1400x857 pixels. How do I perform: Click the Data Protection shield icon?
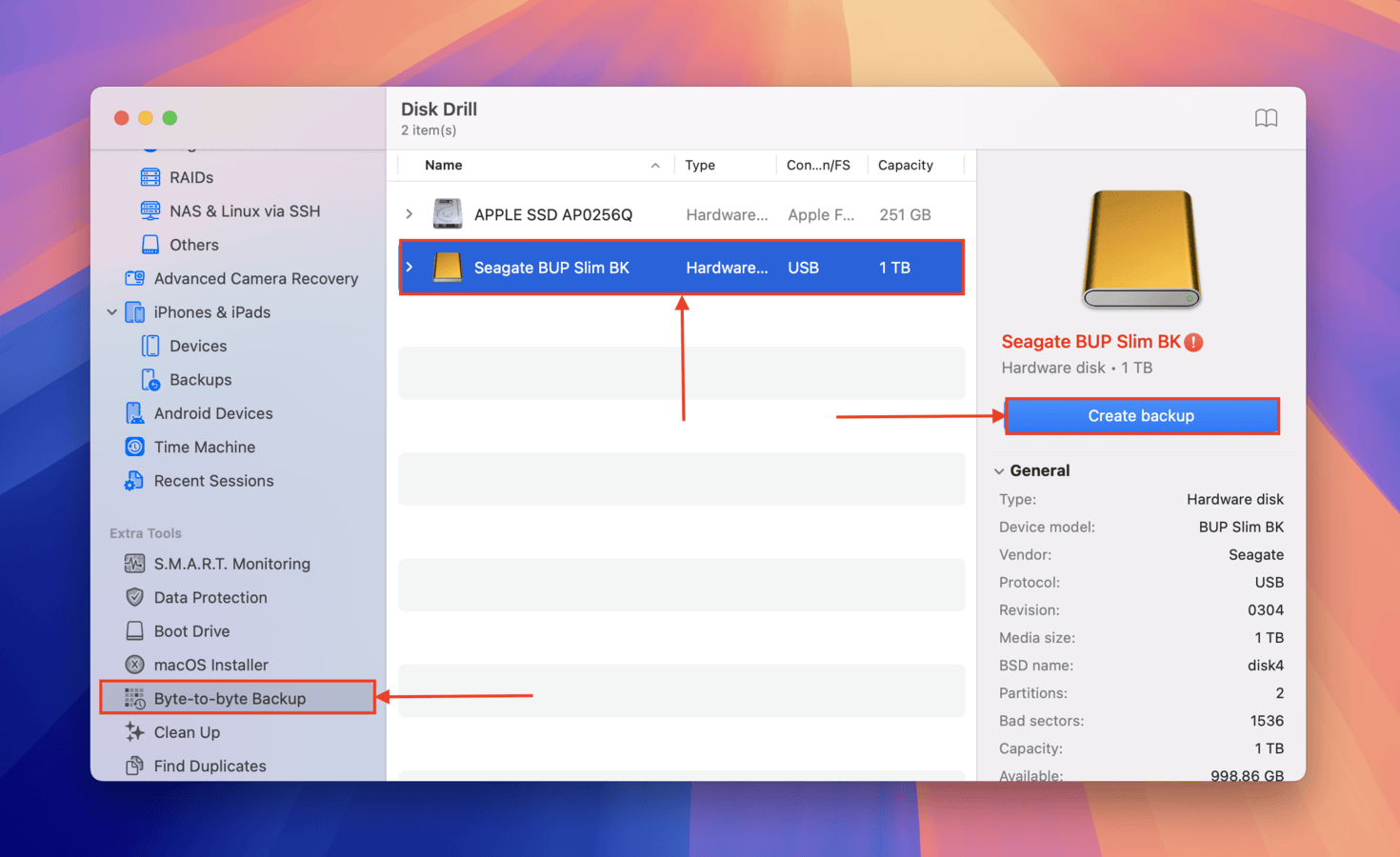[x=135, y=597]
